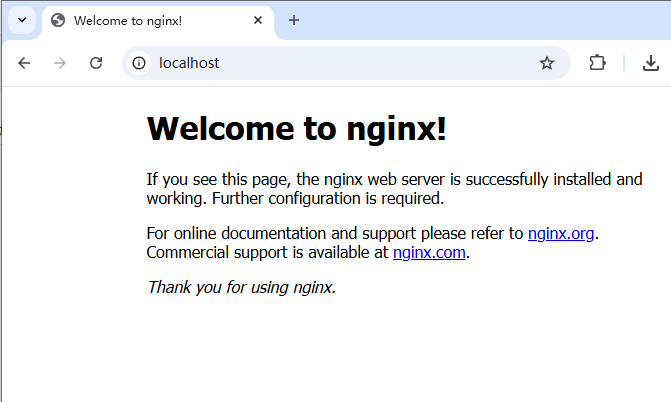Reload the localhost page
The height and width of the screenshot is (402, 671).
click(x=96, y=63)
